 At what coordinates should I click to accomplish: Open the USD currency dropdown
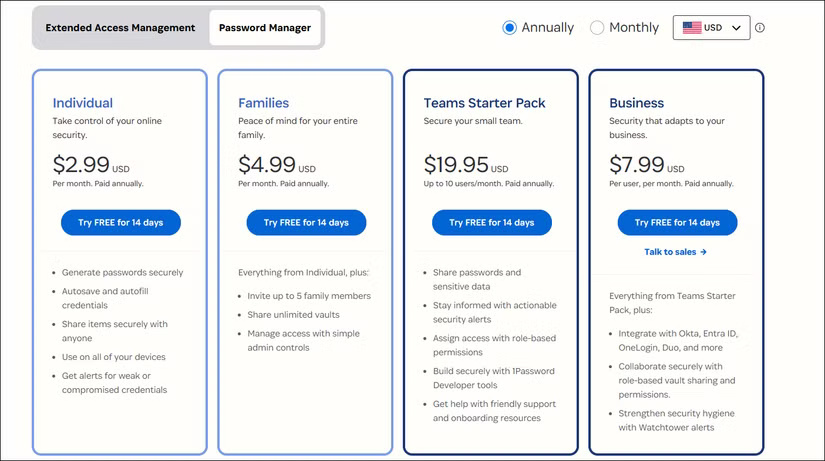pyautogui.click(x=713, y=28)
